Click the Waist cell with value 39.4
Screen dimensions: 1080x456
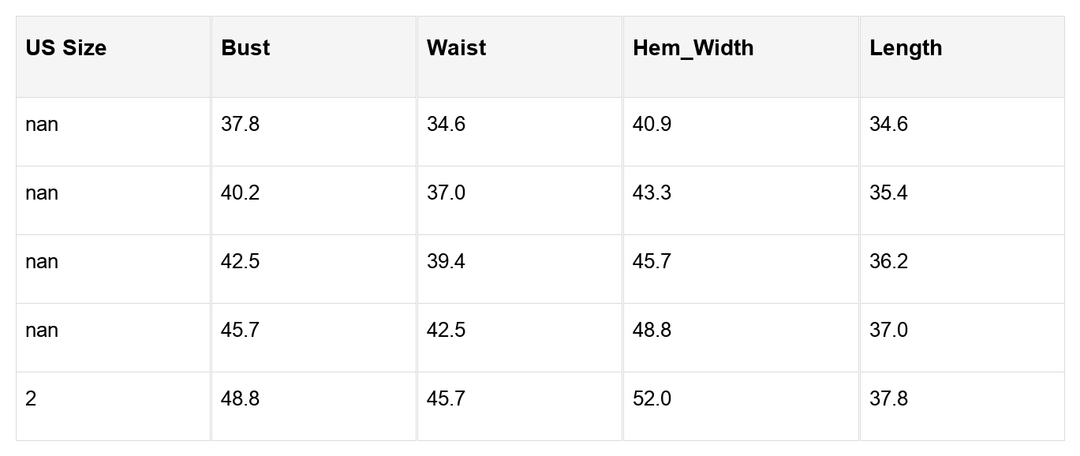click(446, 262)
